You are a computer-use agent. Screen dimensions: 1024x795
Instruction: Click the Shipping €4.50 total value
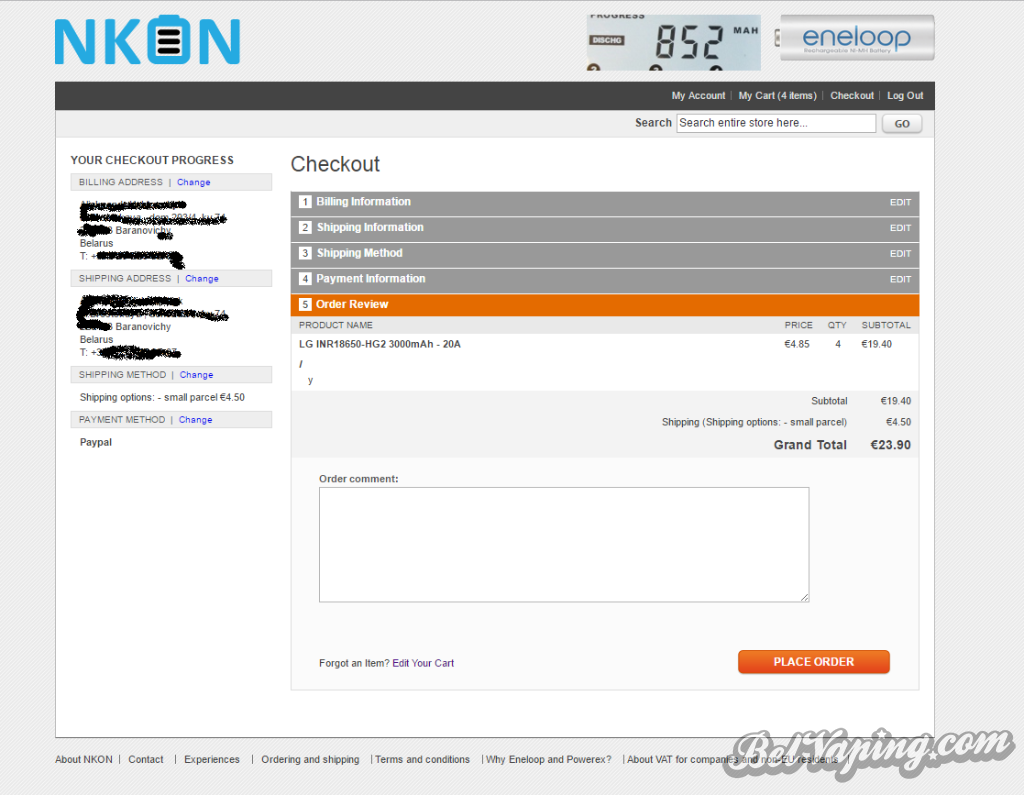coord(898,422)
